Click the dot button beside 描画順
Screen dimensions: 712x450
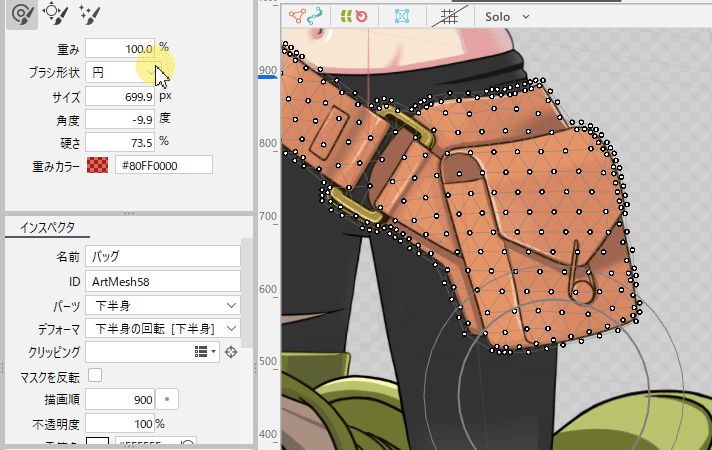click(x=167, y=399)
